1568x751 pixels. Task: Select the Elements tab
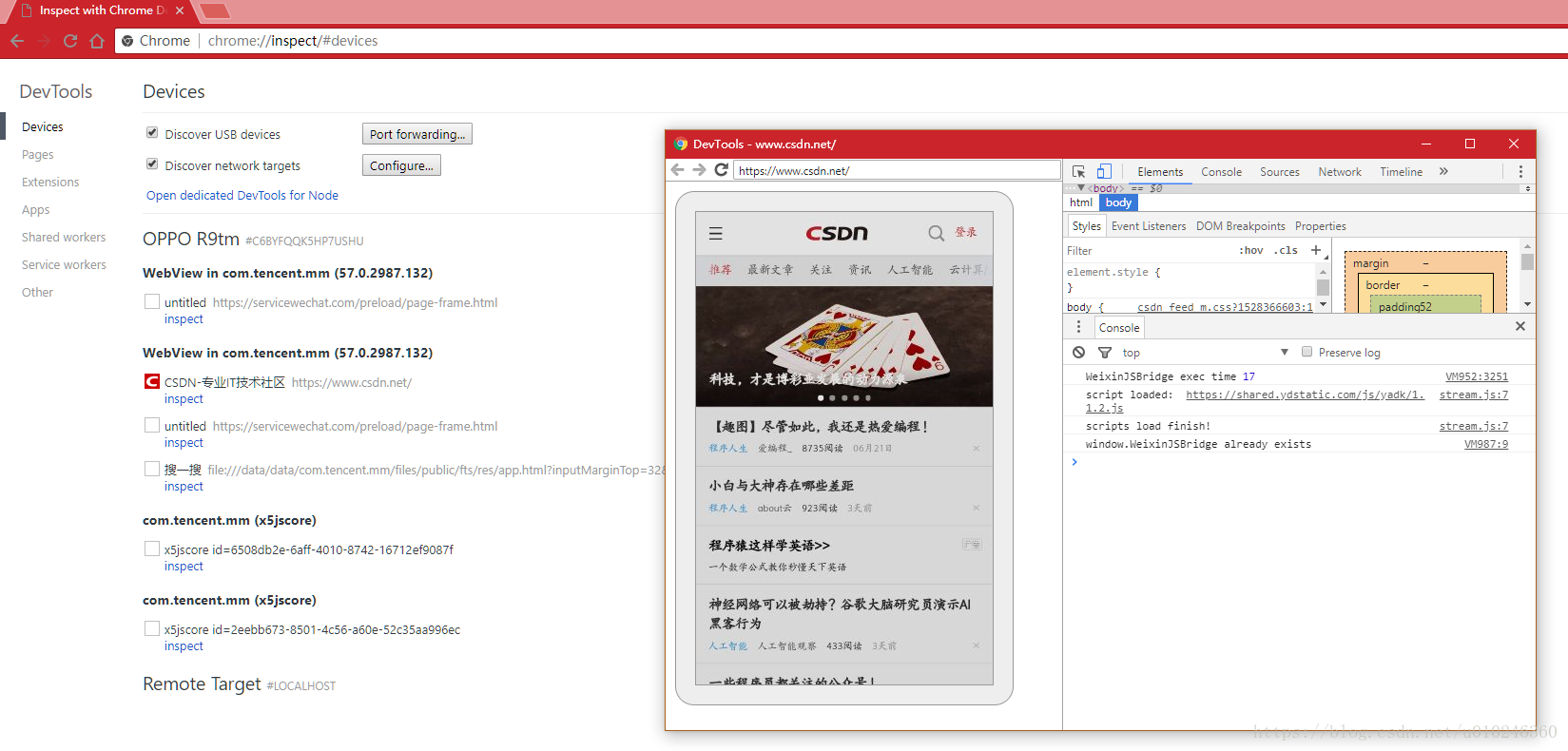click(x=1160, y=172)
